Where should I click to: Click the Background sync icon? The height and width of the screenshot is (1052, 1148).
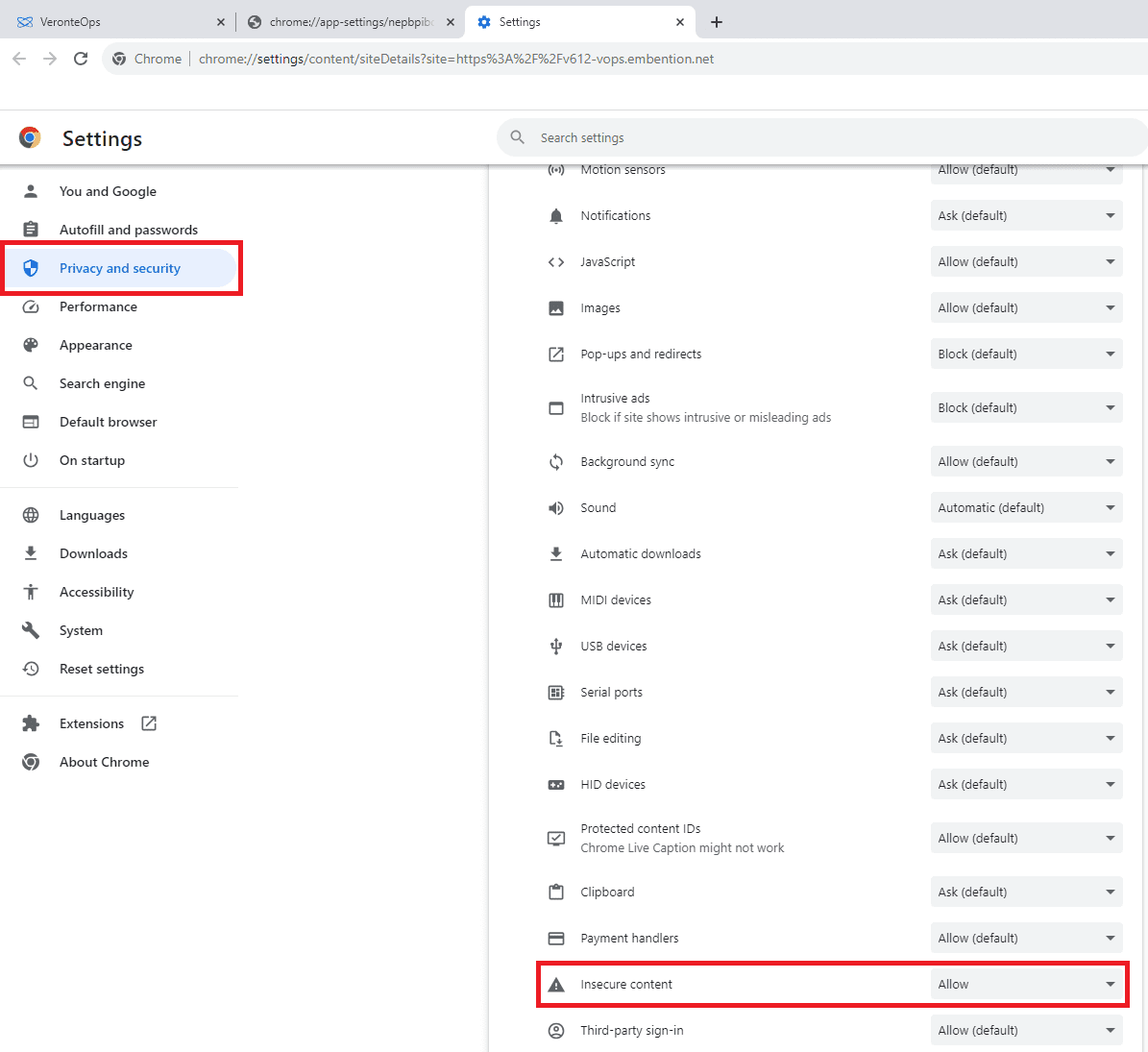(556, 462)
